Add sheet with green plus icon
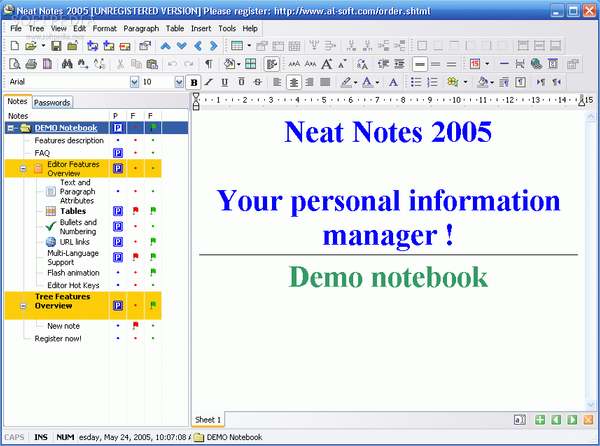Screen dimensions: 600x446 540,420
